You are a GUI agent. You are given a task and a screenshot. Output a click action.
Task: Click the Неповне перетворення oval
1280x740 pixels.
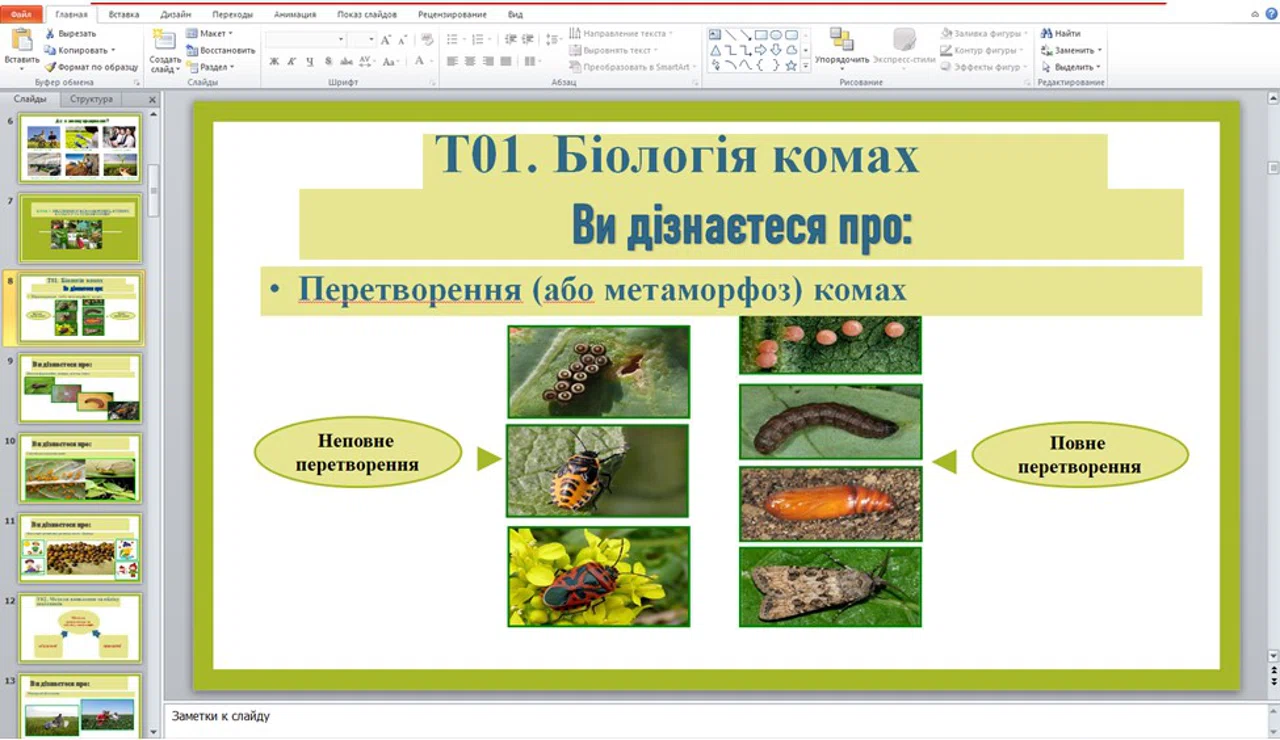pyautogui.click(x=358, y=452)
